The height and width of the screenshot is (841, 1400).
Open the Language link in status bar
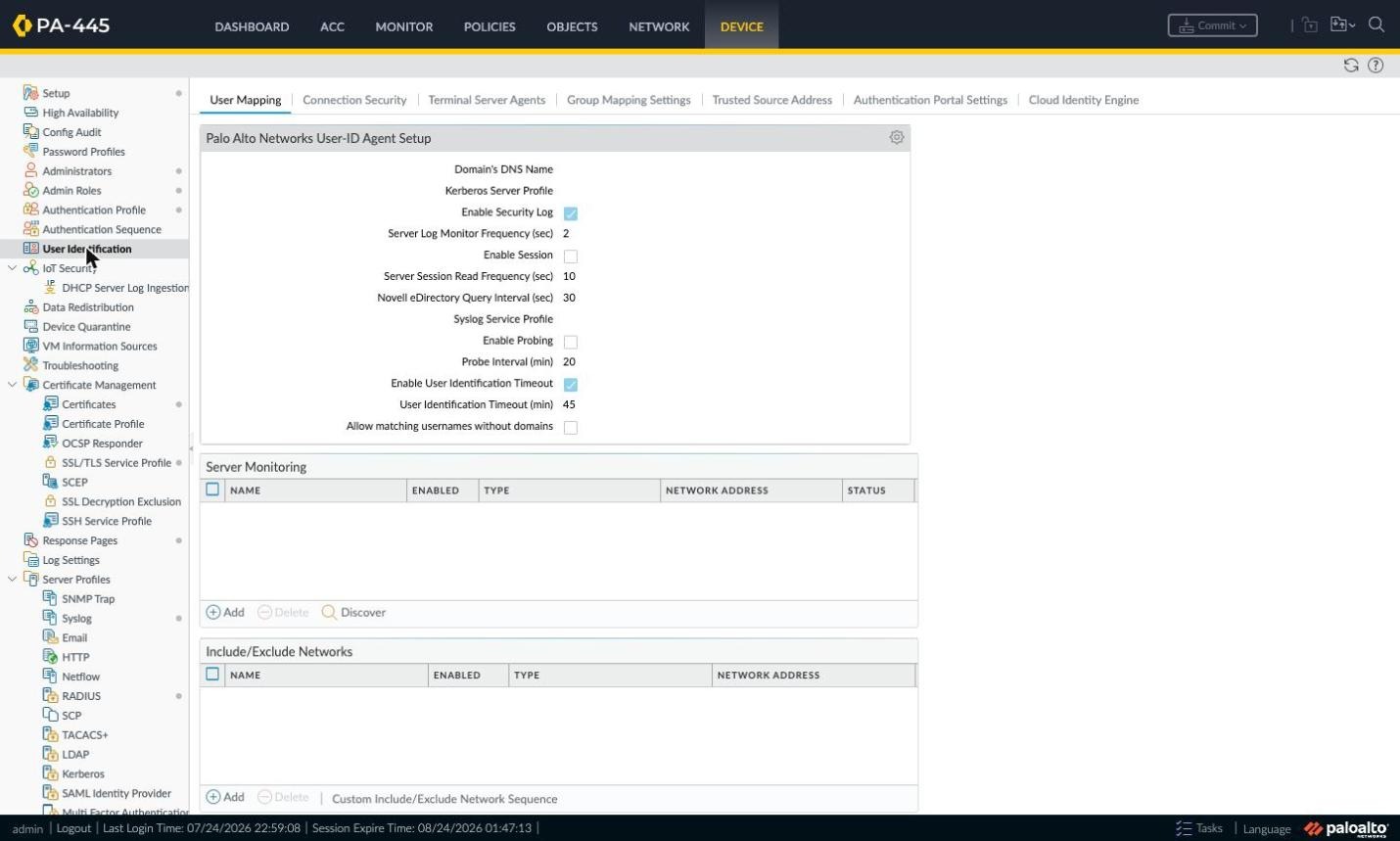coord(1267,829)
